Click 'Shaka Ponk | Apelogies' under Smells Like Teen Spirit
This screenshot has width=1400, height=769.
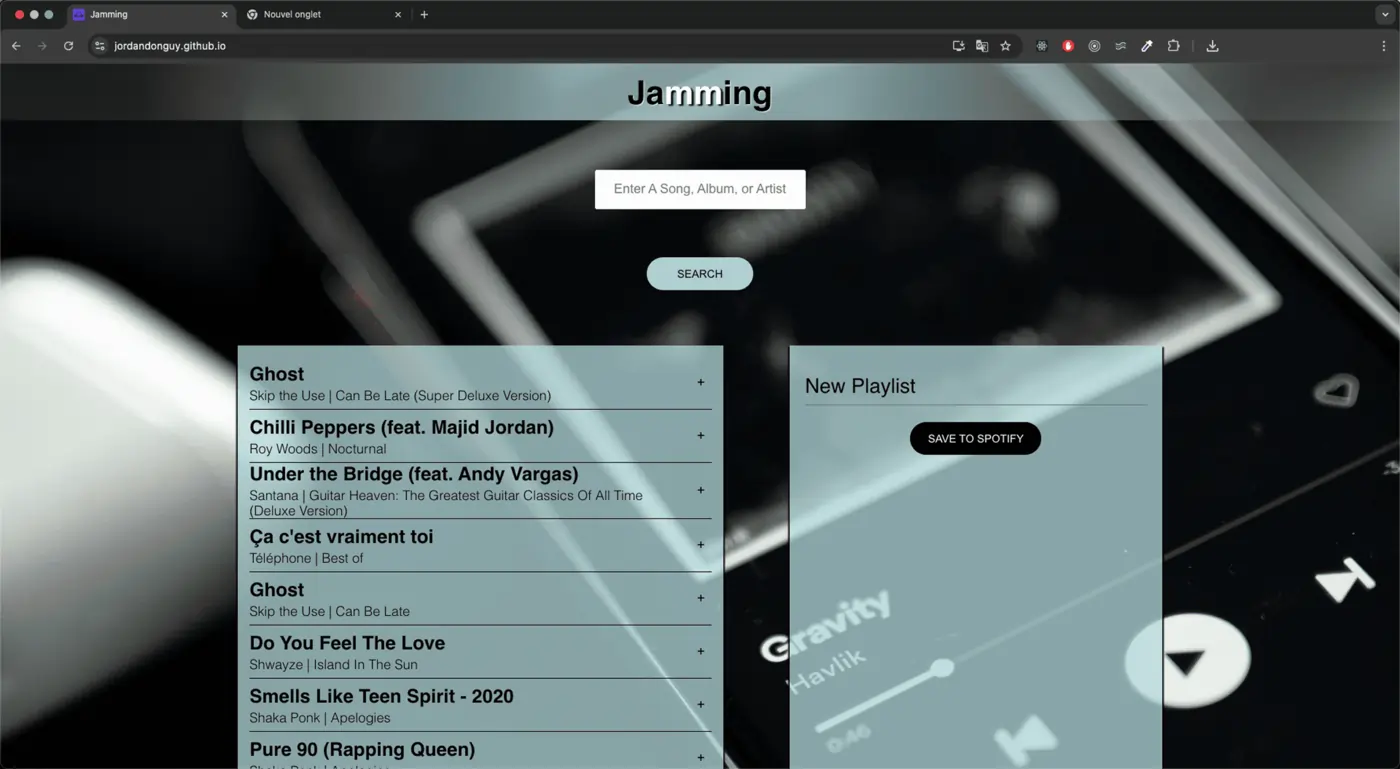tap(319, 718)
